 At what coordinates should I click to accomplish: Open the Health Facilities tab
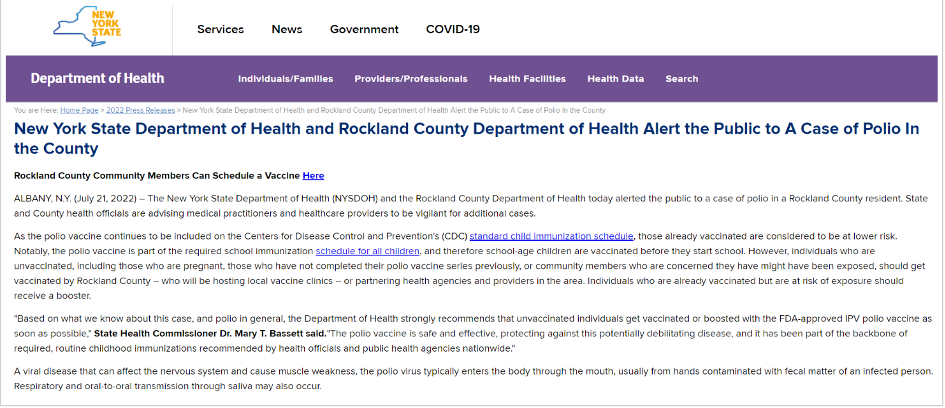(527, 79)
